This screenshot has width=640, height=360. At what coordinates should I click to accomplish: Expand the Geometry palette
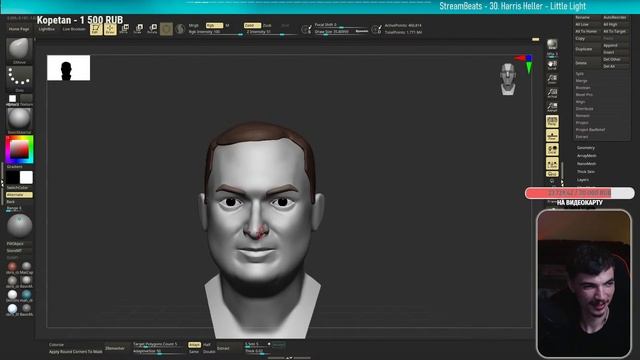pyautogui.click(x=586, y=148)
